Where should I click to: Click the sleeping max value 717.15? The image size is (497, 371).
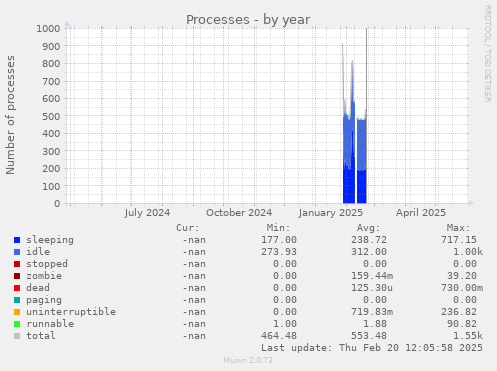459,240
